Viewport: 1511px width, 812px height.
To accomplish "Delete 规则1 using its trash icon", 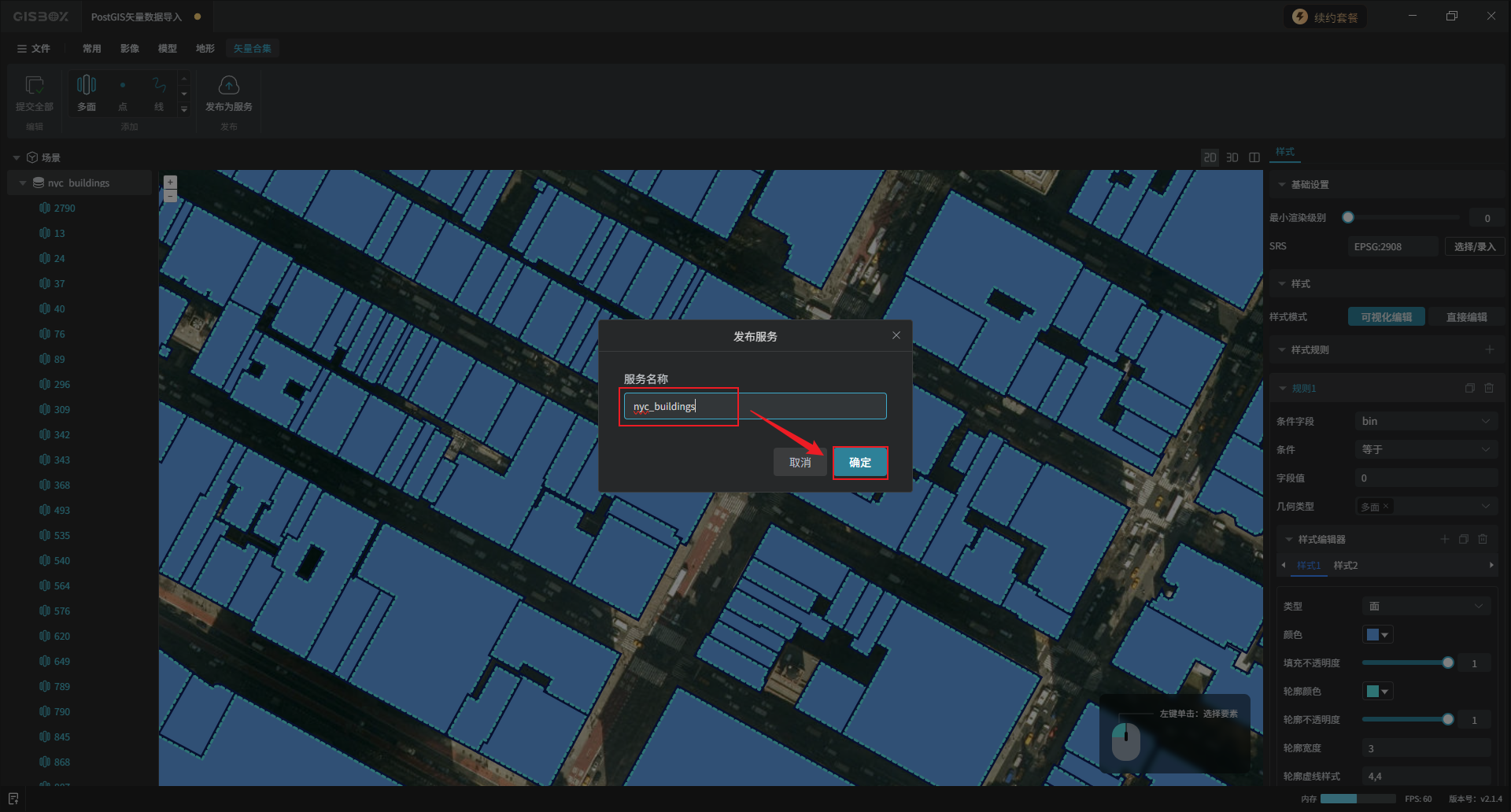I will tap(1489, 388).
